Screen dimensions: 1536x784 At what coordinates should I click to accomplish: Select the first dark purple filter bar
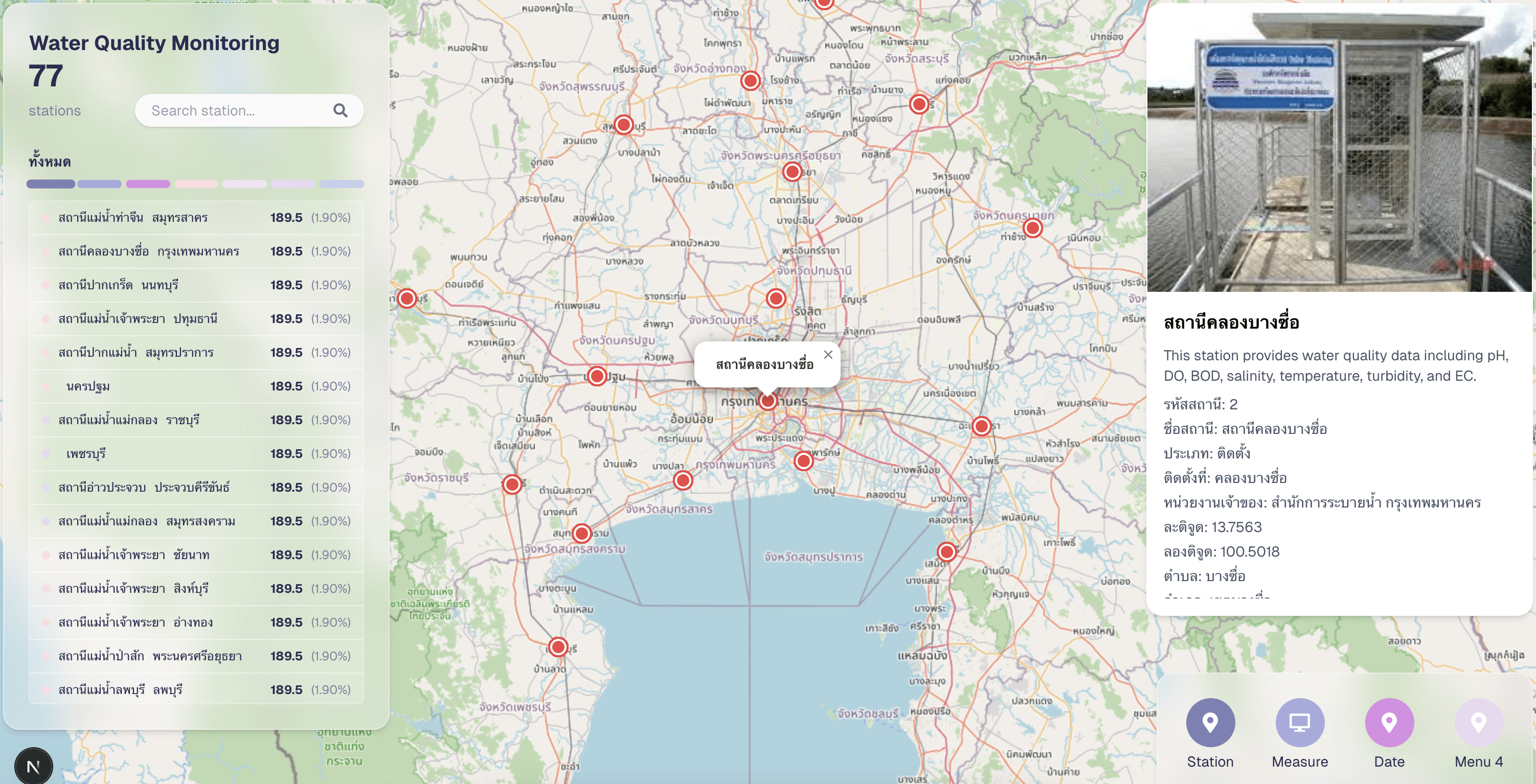(51, 184)
